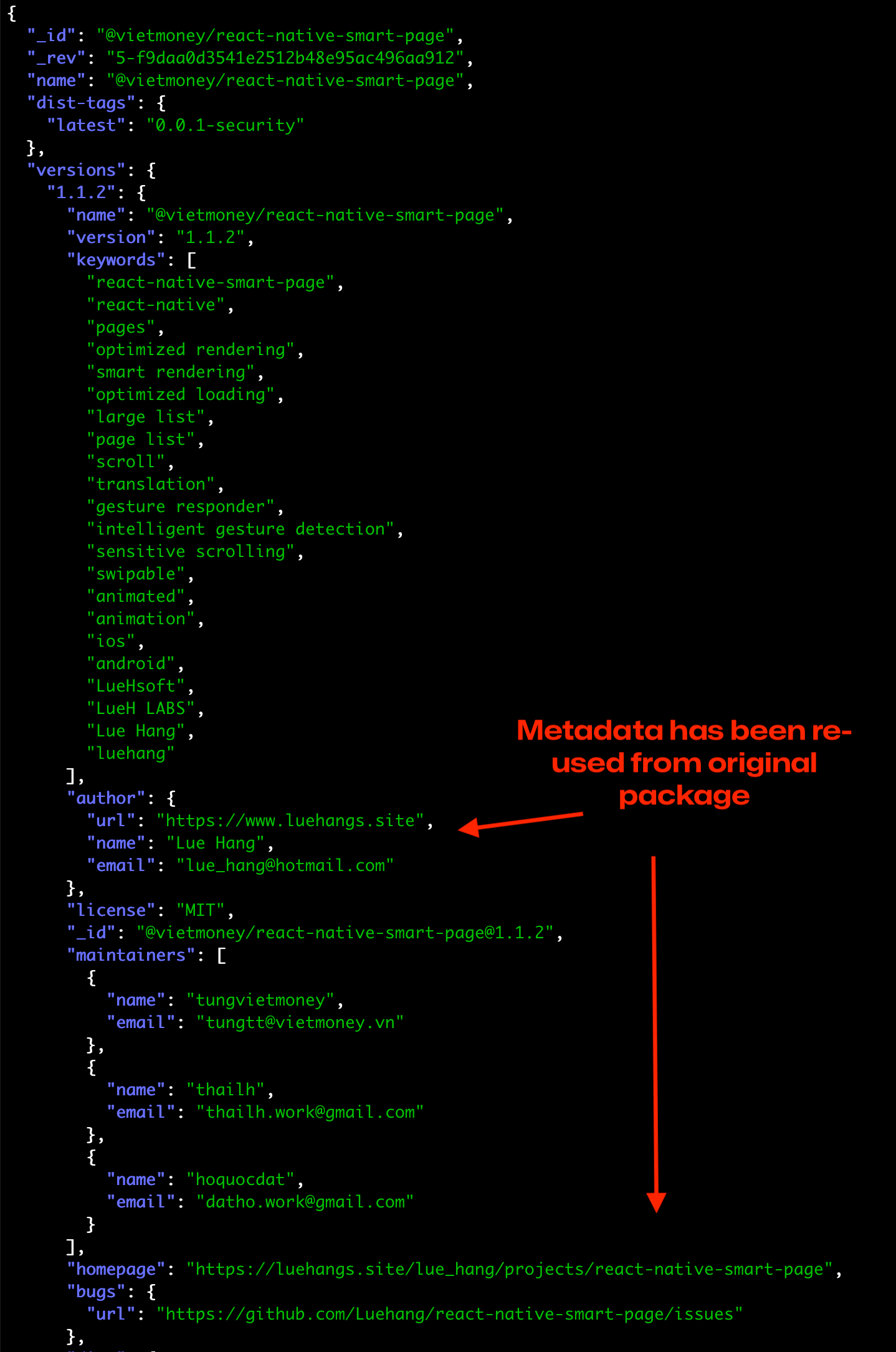
Task: Select the revision hash "5-f9daa0d3541e2512b48e95ac496aa912"
Action: 285,58
